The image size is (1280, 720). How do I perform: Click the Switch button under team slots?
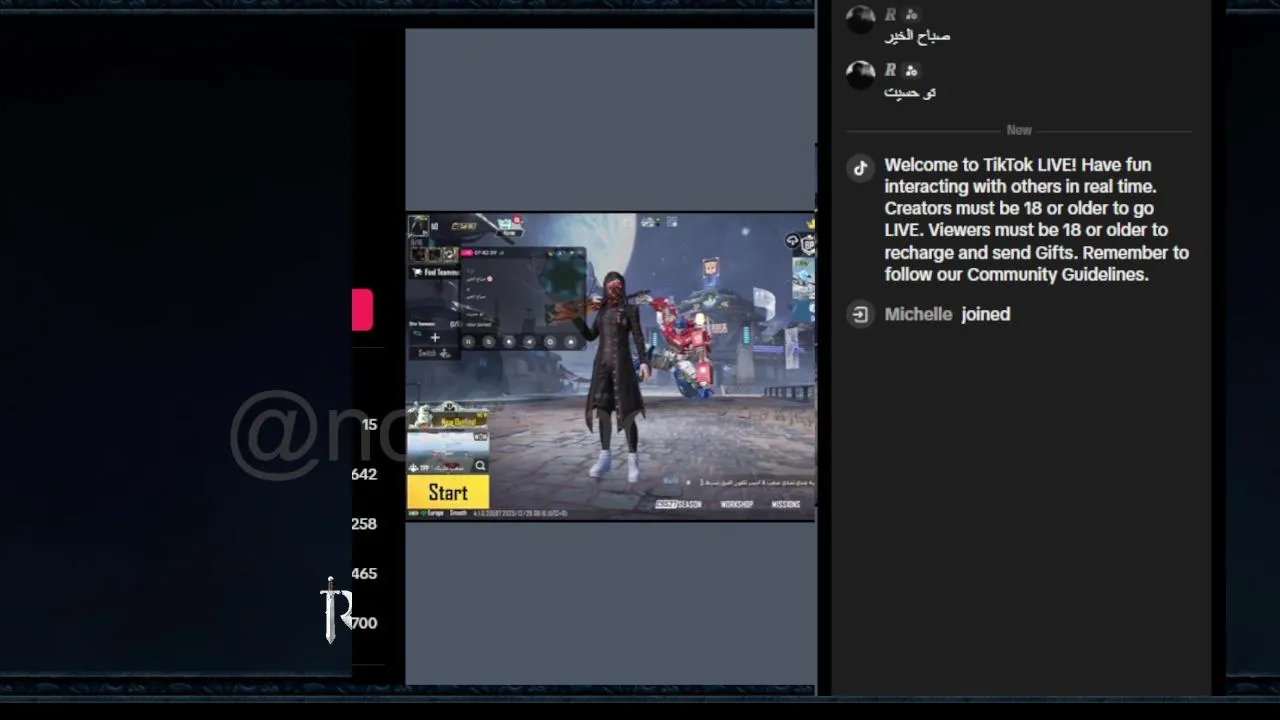click(432, 353)
